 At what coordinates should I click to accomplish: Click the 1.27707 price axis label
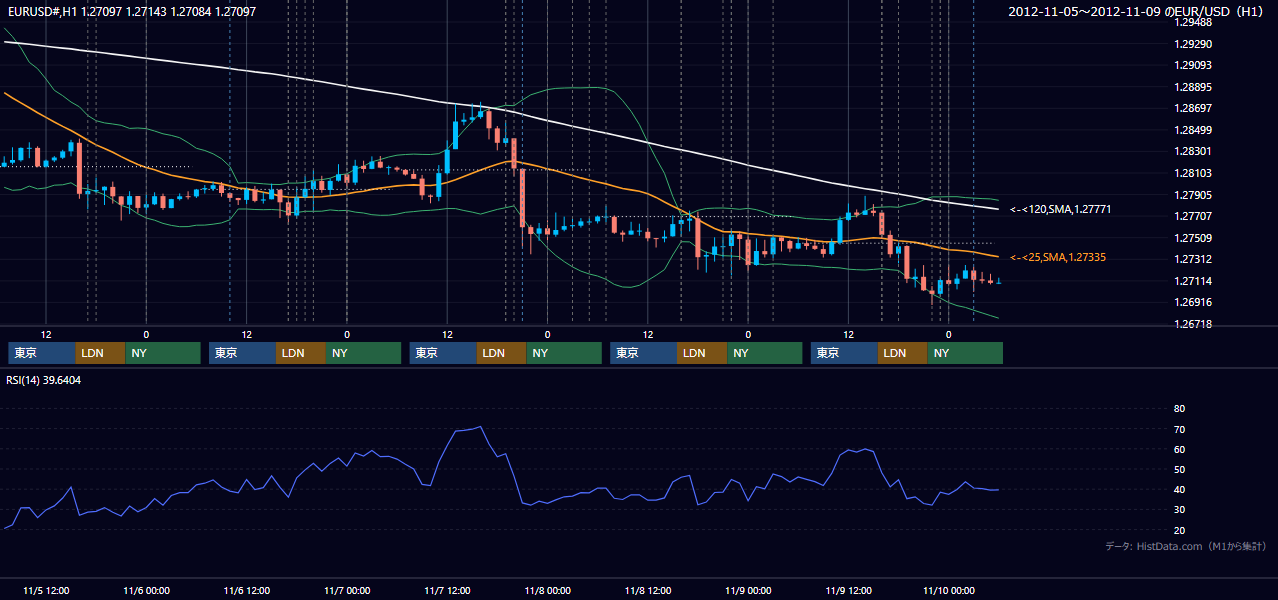tap(1192, 216)
